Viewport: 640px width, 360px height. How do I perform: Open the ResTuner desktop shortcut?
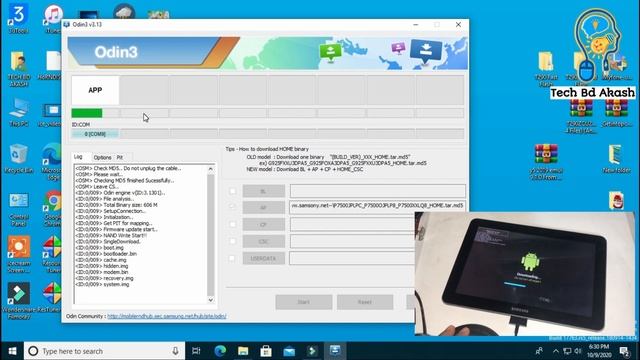tap(51, 297)
